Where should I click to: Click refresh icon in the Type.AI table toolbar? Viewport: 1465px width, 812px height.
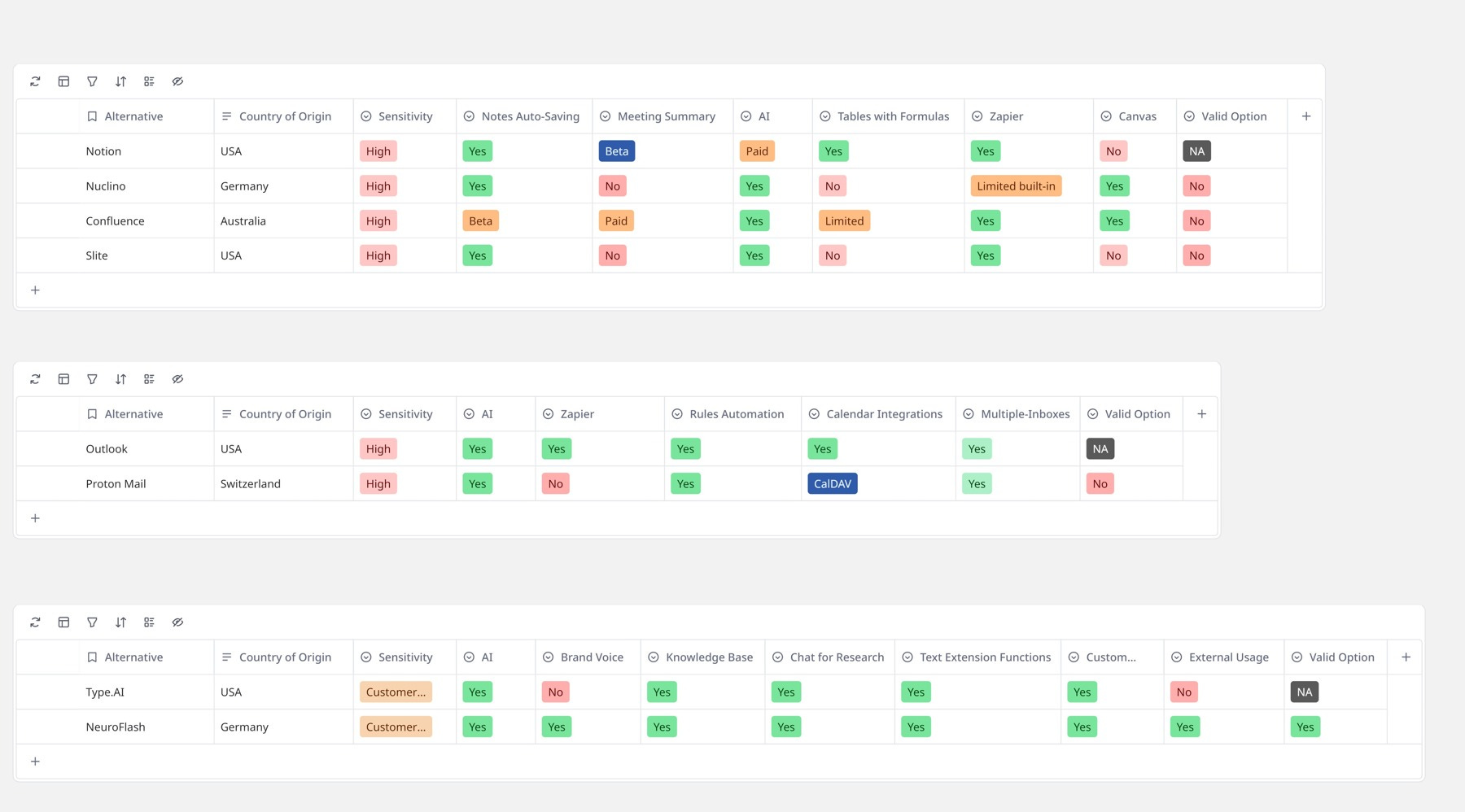[35, 622]
